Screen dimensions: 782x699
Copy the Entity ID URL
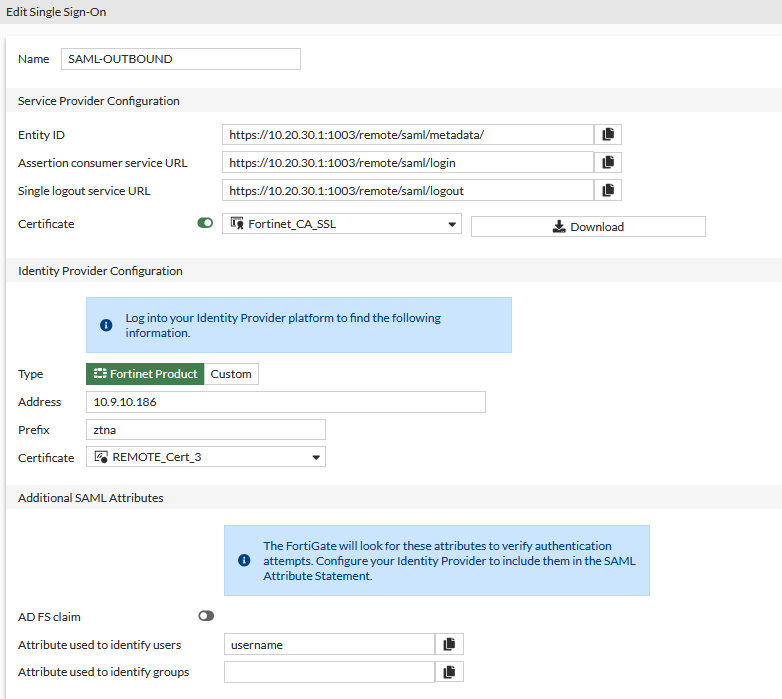(x=608, y=134)
